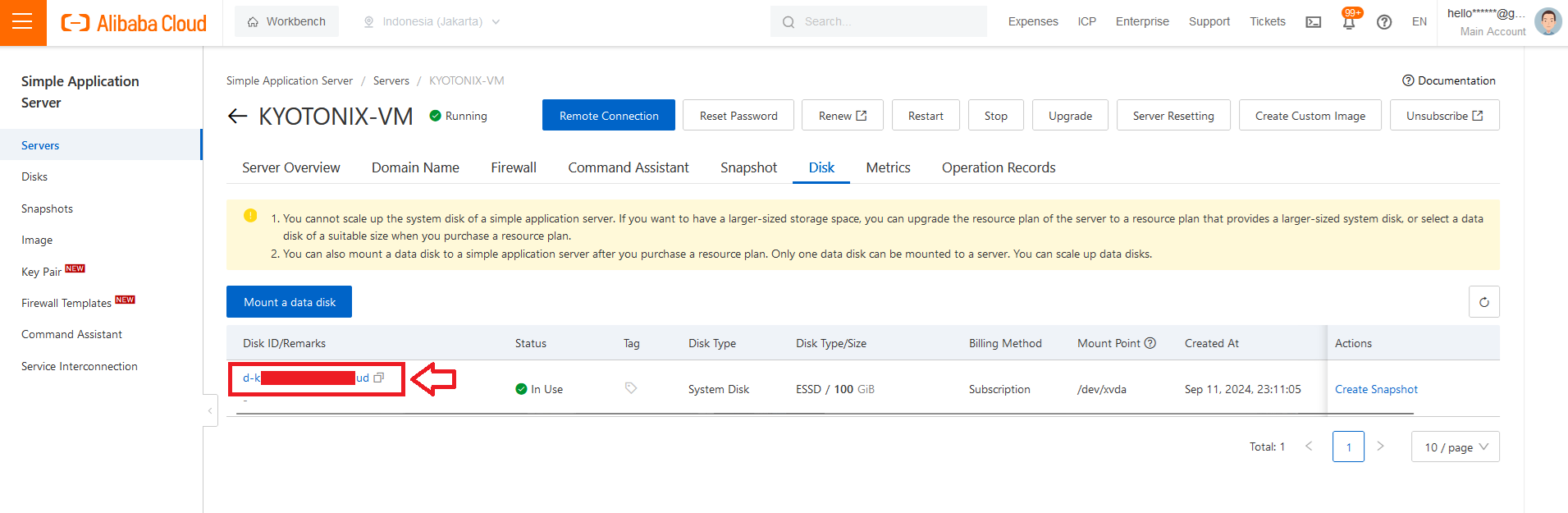Click the Renew button
This screenshot has height=513, width=1568.
843,115
